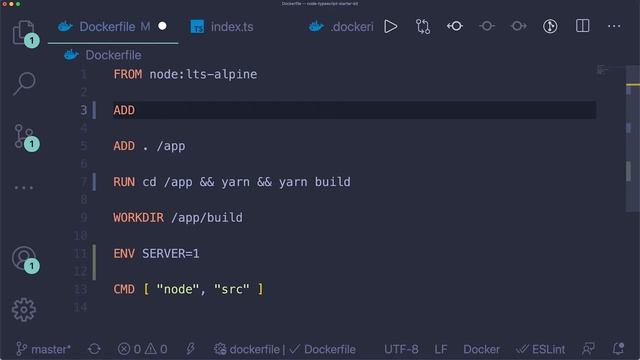Synchronize changes using the status bar sync icon
The height and width of the screenshot is (360, 640).
click(x=94, y=349)
